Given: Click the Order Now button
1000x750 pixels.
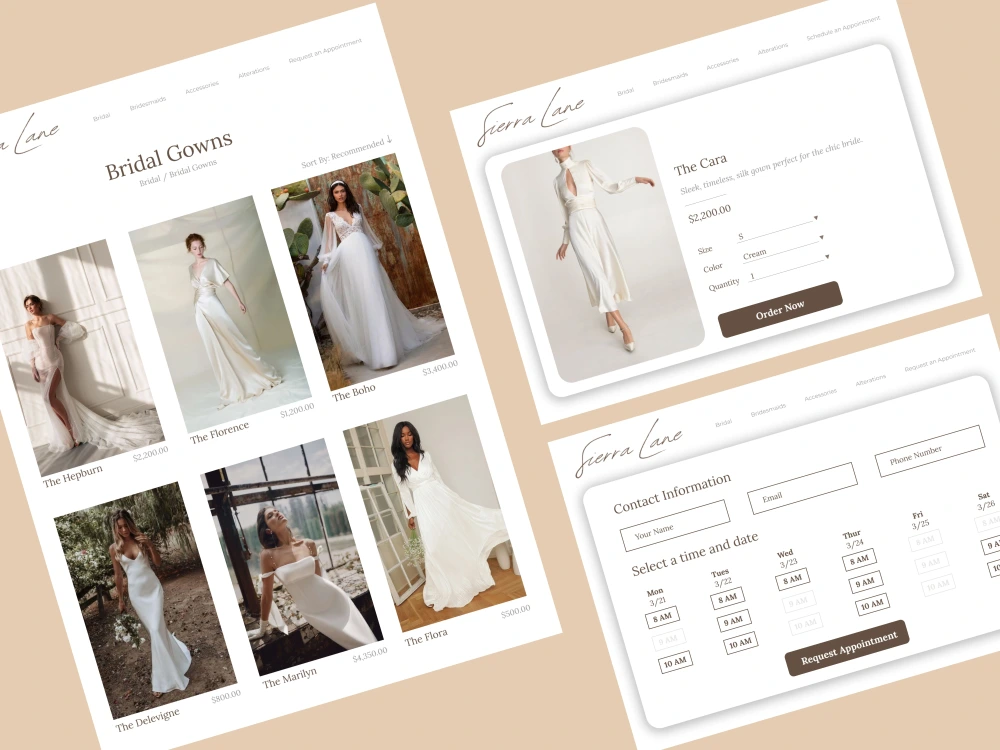Looking at the screenshot, I should tap(780, 309).
